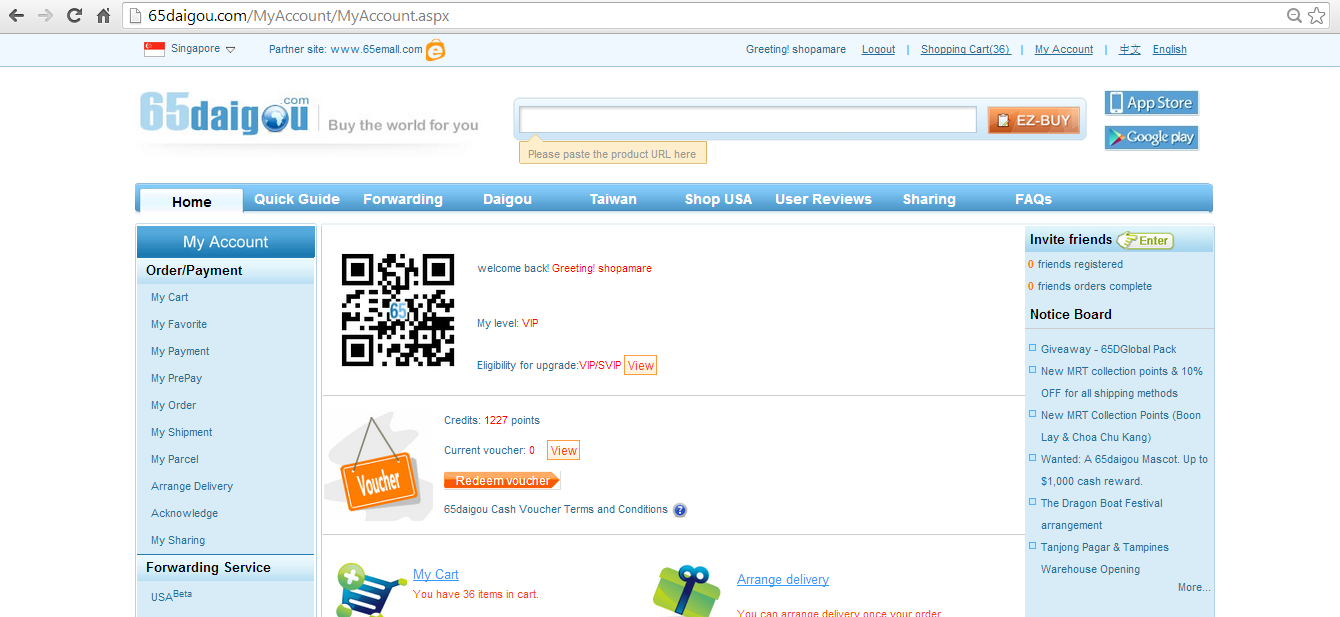The height and width of the screenshot is (617, 1340).
Task: Open My Favorite in sidebar
Action: 179,324
